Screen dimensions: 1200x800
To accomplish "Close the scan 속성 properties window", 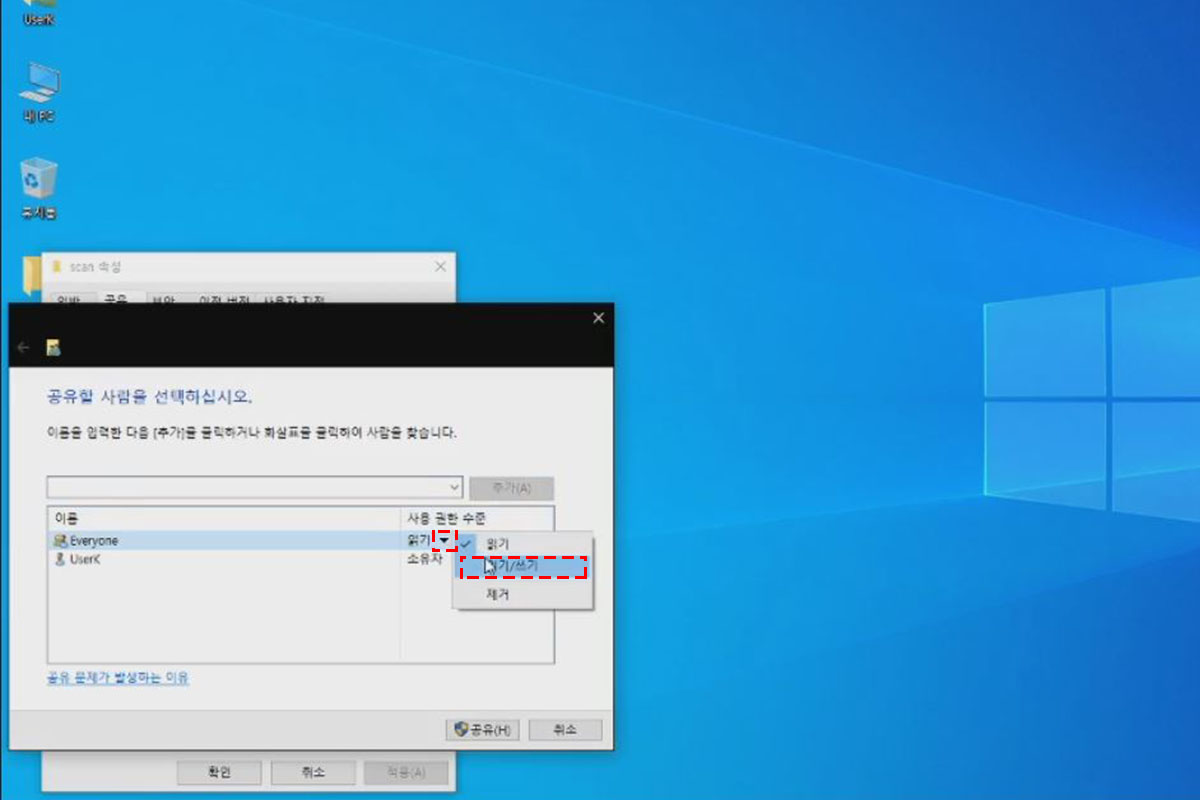I will [x=440, y=267].
